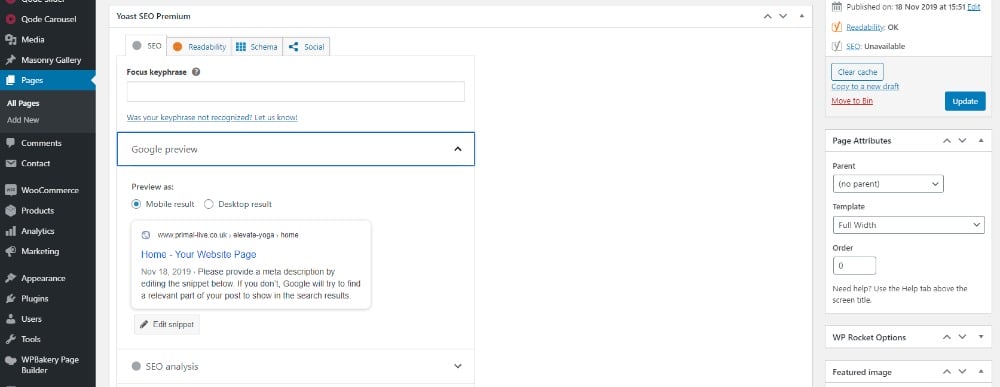Switch to the Yoast SEO tab

tap(146, 46)
